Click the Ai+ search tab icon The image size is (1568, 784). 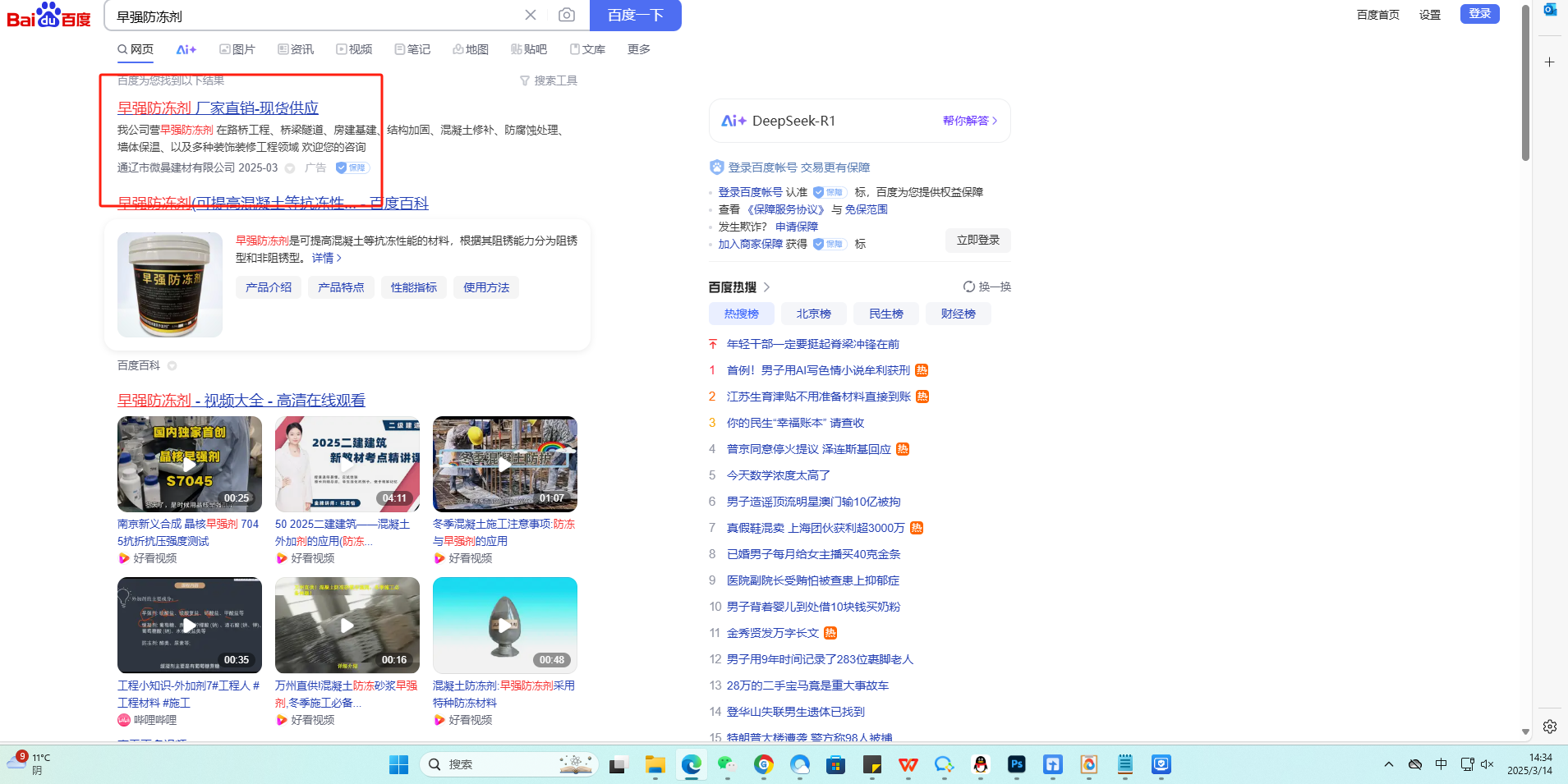click(186, 49)
